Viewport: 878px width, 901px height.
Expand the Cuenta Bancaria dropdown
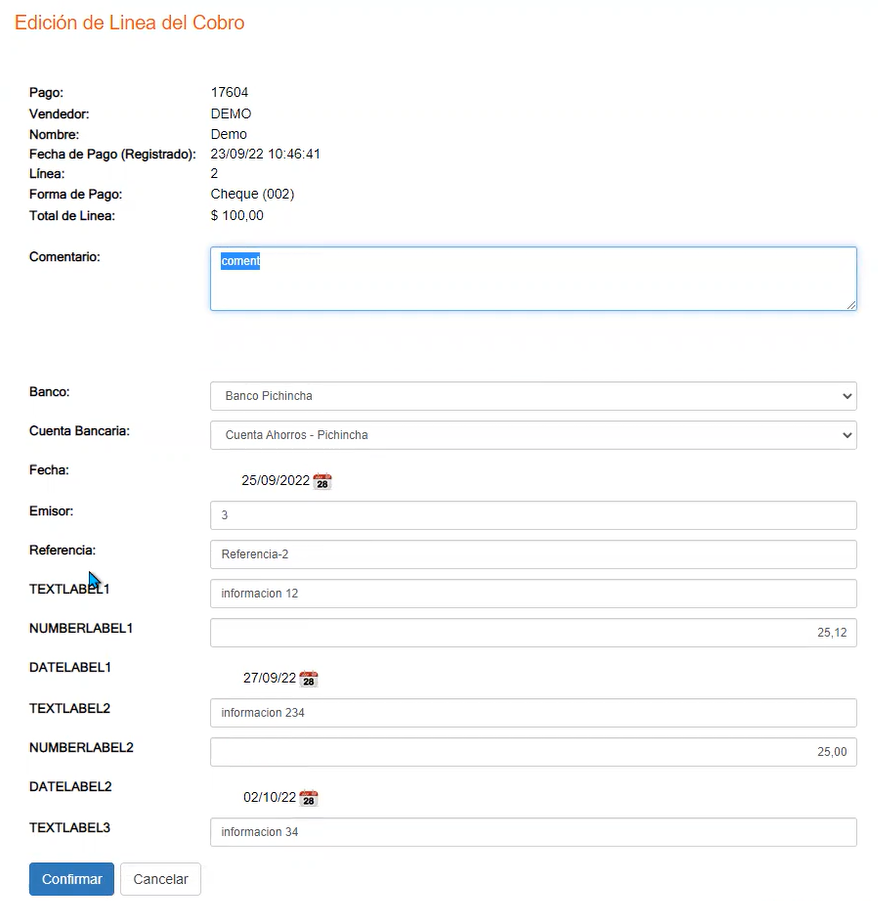pyautogui.click(x=533, y=435)
